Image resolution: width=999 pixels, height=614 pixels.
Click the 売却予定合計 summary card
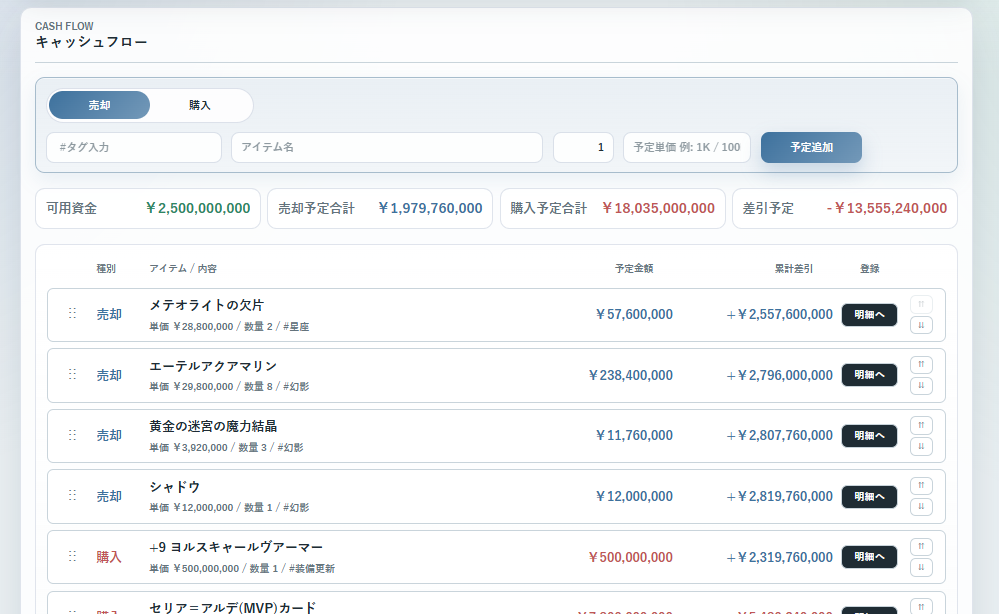(380, 208)
